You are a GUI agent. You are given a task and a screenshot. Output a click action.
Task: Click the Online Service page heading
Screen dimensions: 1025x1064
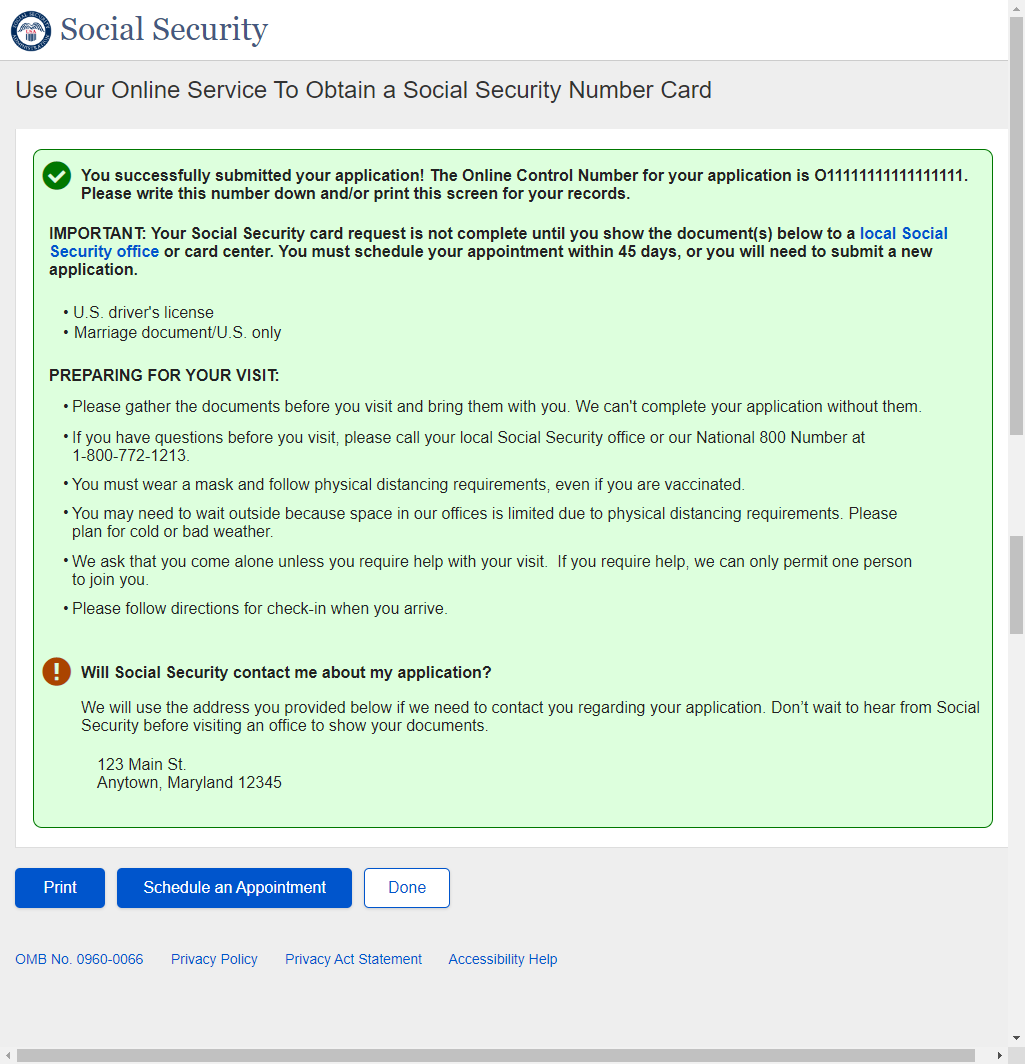click(x=363, y=90)
